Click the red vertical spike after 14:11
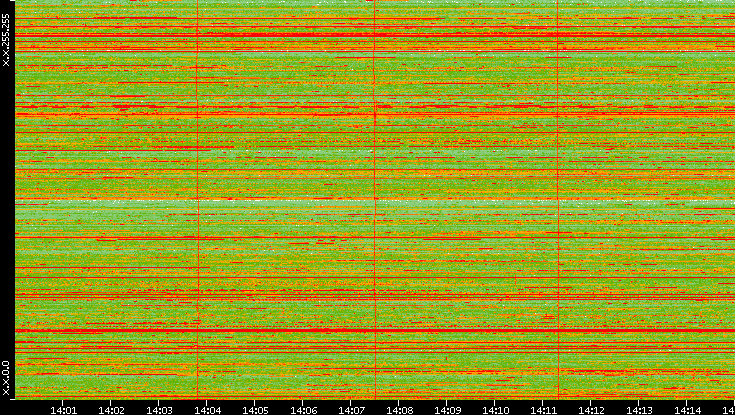The height and width of the screenshot is (415, 735). pyautogui.click(x=558, y=199)
